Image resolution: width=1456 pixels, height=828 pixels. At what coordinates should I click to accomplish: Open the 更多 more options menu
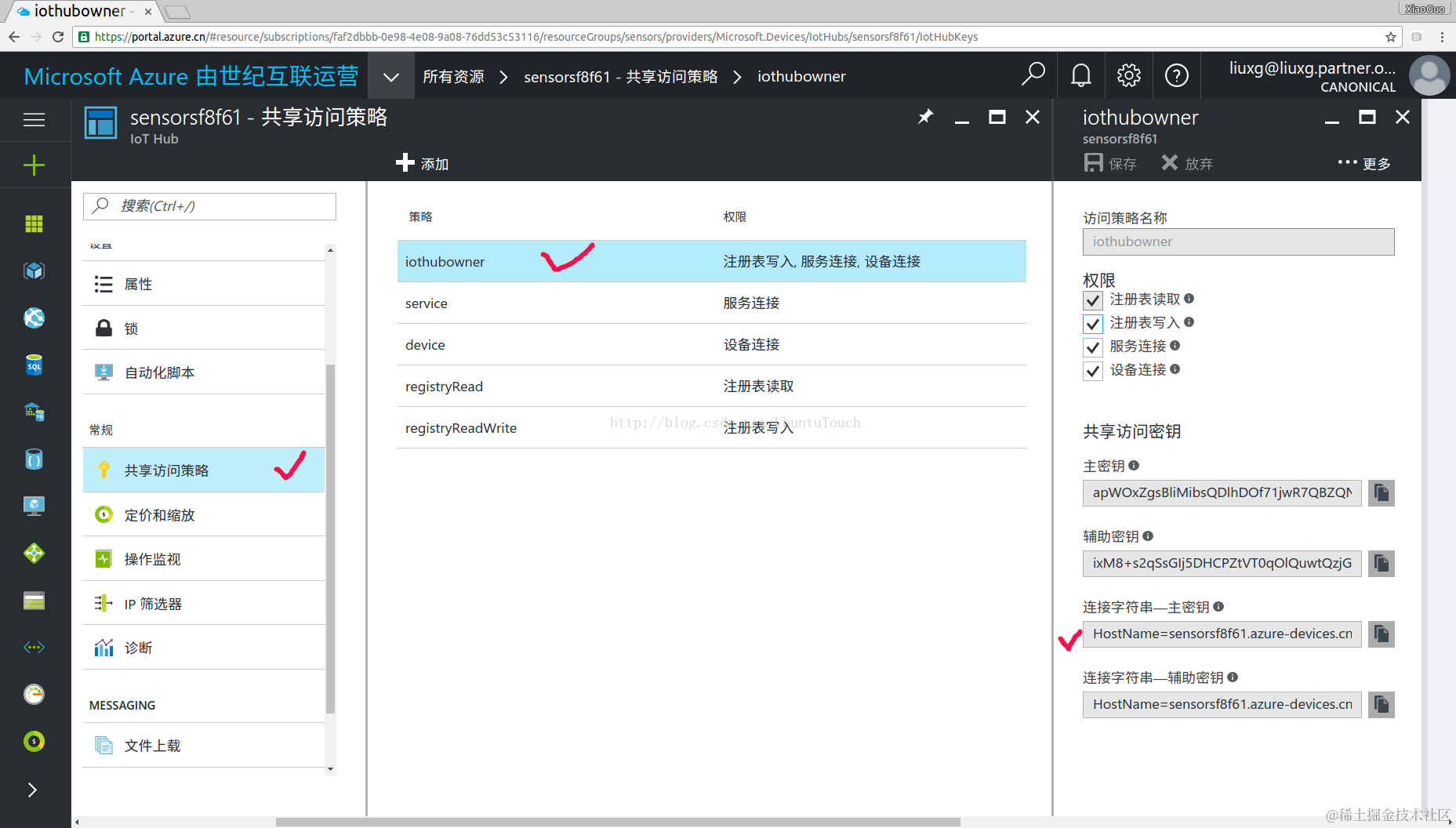tap(1364, 163)
